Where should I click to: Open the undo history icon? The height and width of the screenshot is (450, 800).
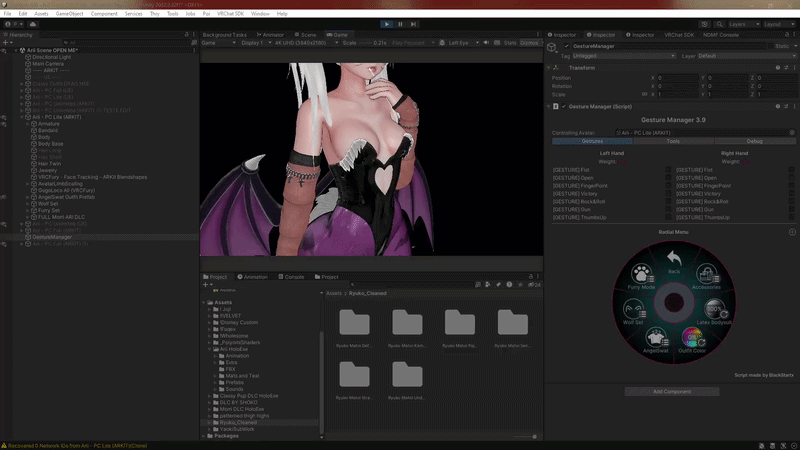(x=705, y=24)
